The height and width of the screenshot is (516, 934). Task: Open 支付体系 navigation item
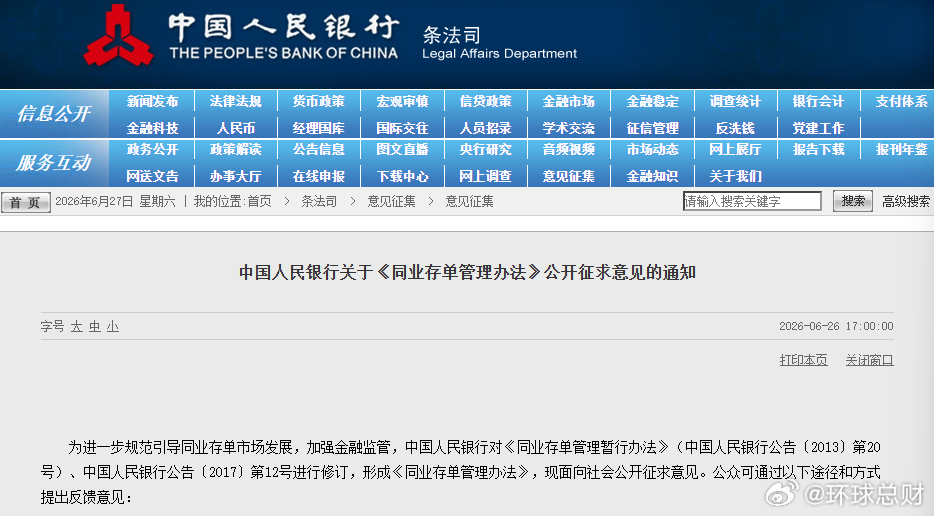pos(902,101)
